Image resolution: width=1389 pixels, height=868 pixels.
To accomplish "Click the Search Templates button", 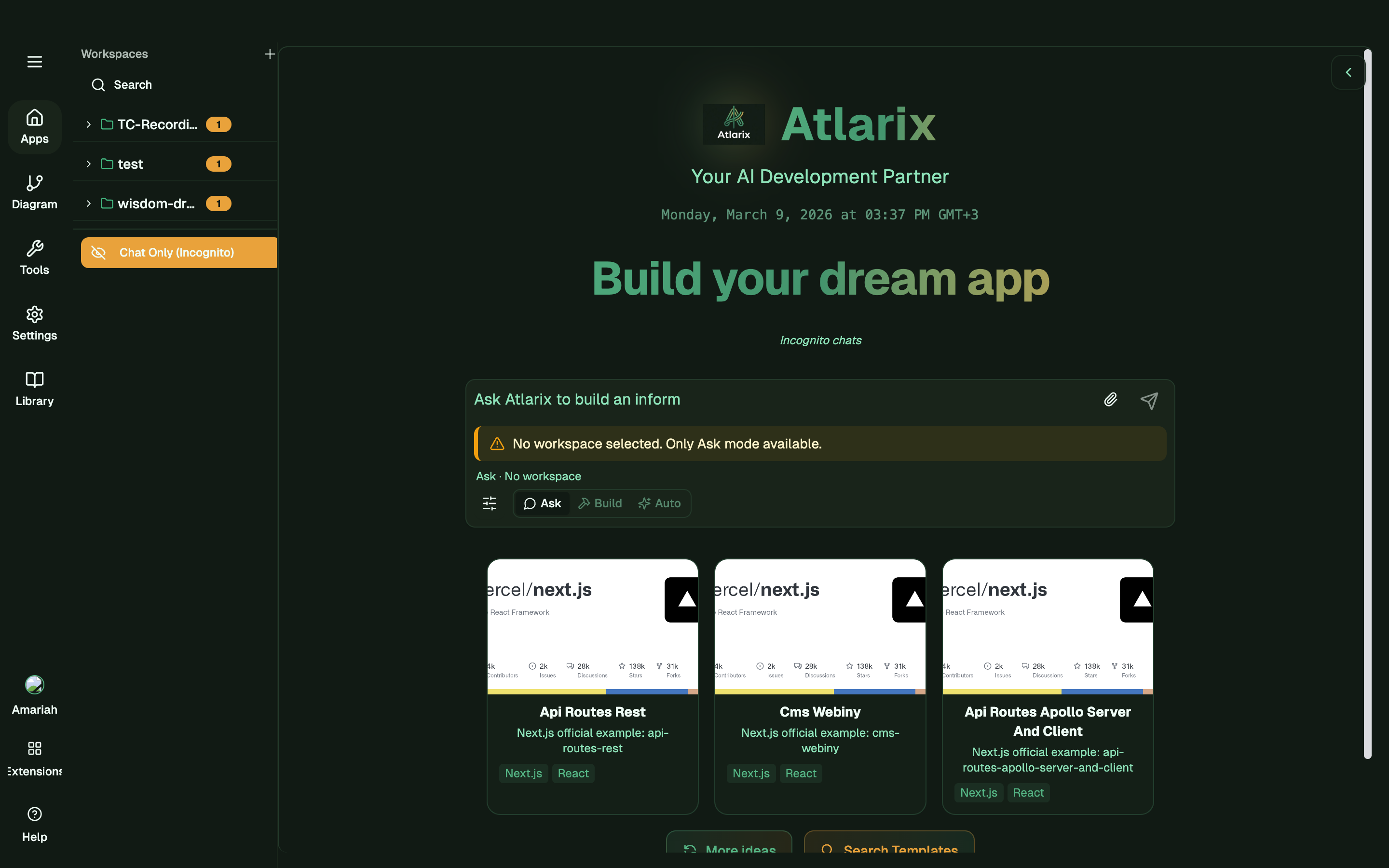I will 889,850.
